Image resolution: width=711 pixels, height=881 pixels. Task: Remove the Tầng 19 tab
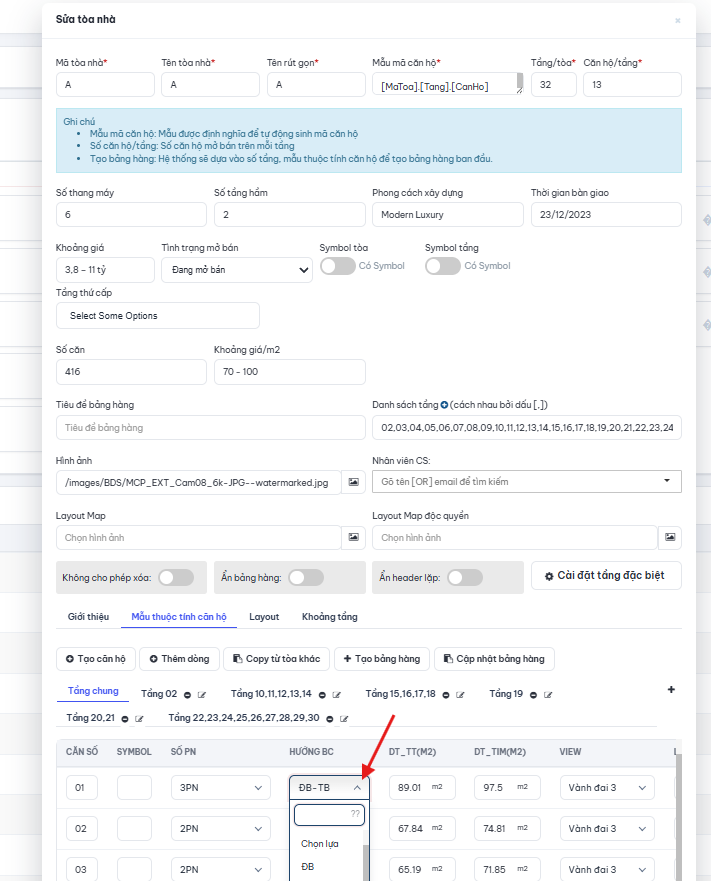533,695
